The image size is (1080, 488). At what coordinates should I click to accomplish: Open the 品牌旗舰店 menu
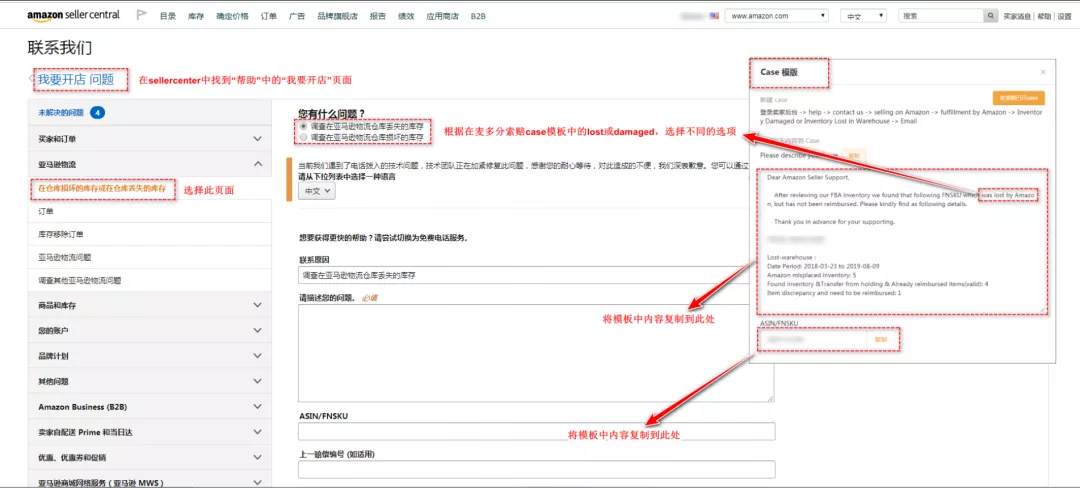coord(338,16)
